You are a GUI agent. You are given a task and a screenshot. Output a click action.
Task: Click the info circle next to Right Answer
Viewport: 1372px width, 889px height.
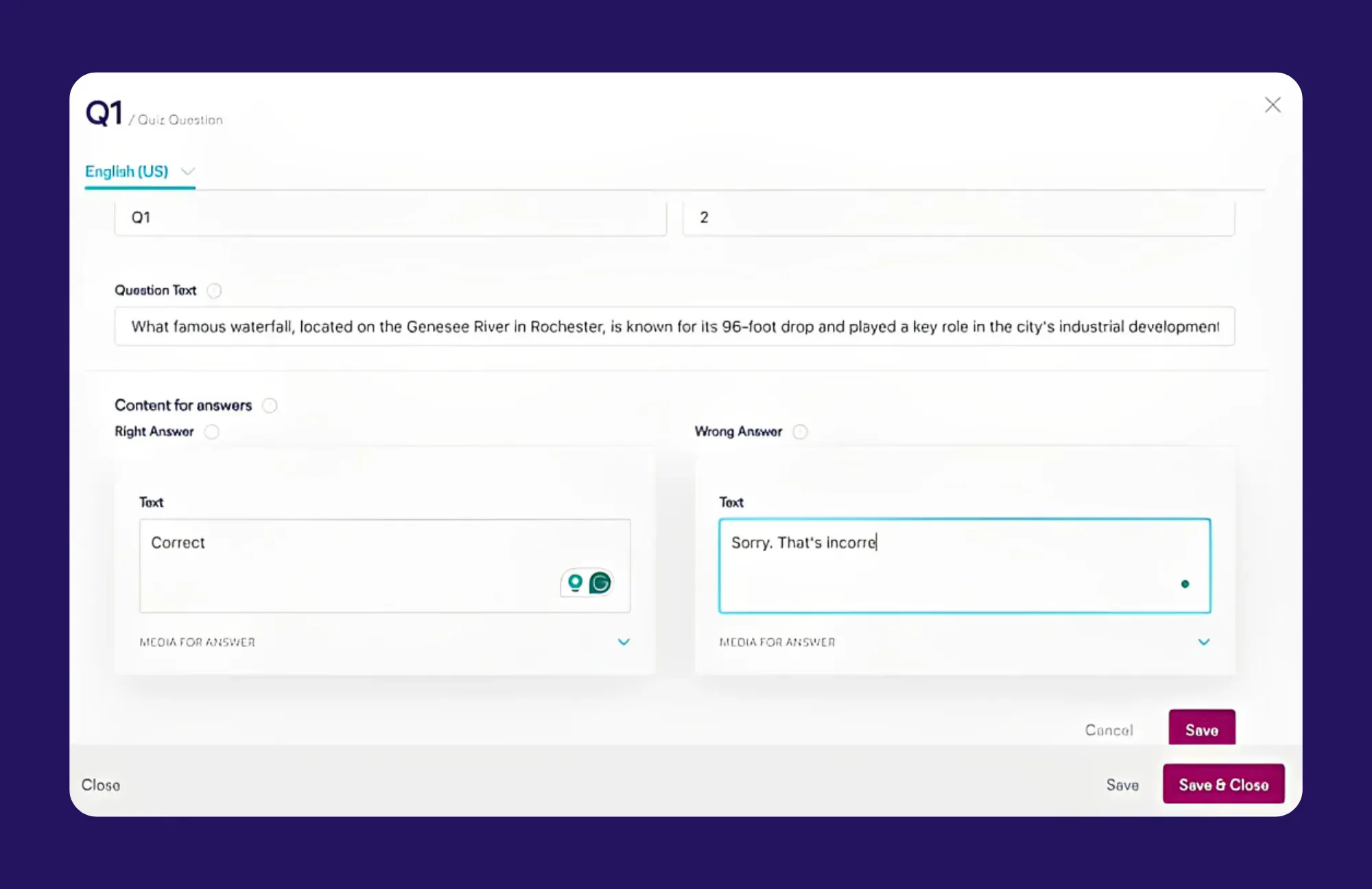tap(212, 431)
